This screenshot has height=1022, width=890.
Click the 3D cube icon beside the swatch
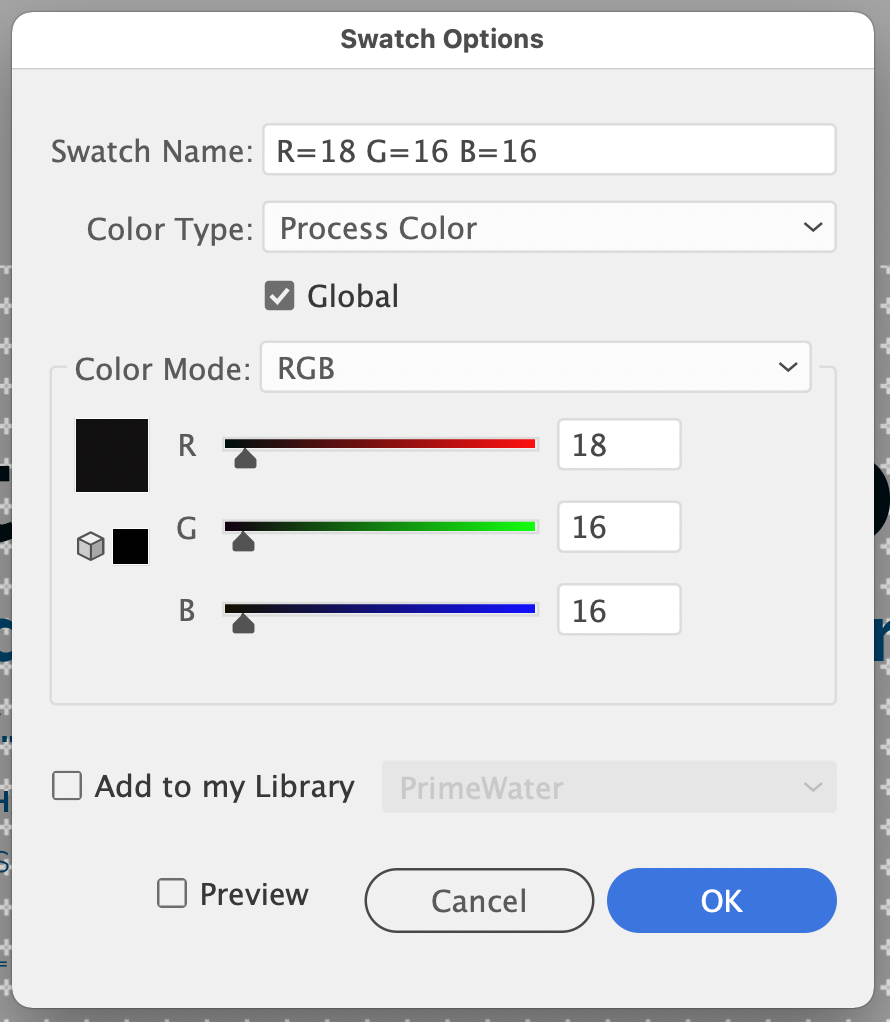click(90, 546)
